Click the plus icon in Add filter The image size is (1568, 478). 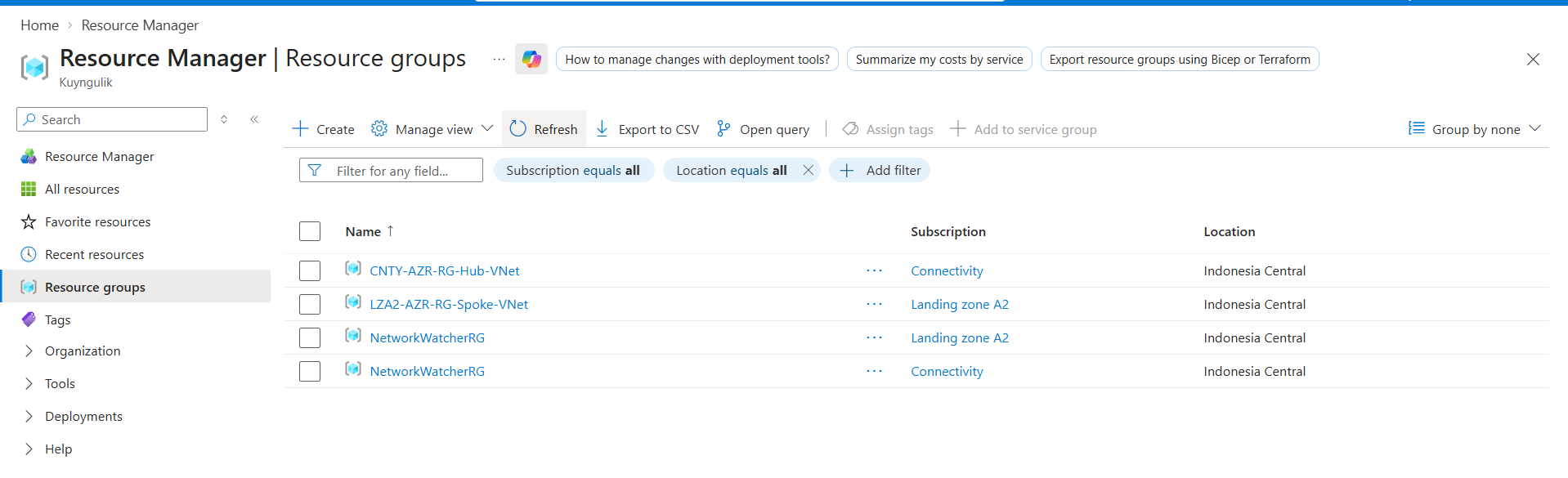tap(847, 170)
